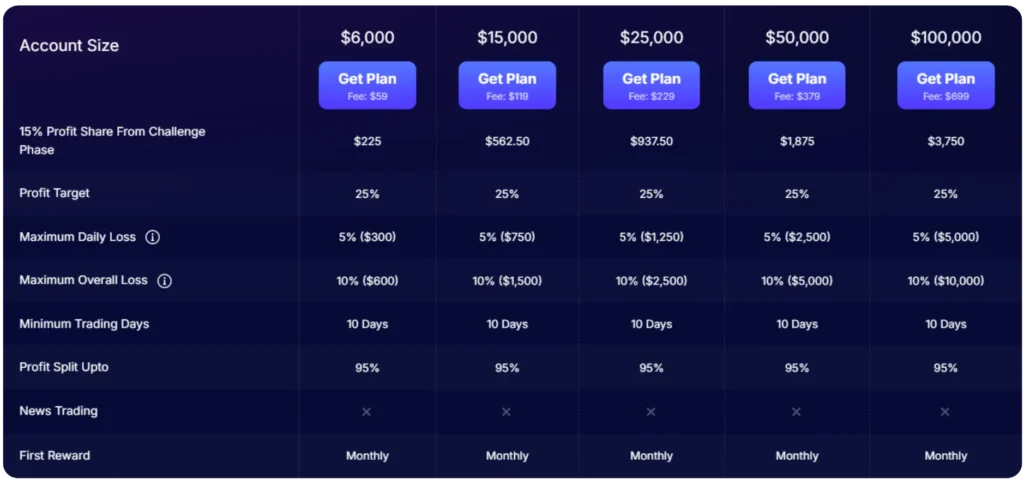Image resolution: width=1024 pixels, height=481 pixels.
Task: Click News Trading X icon under $6,000
Action: 366,412
